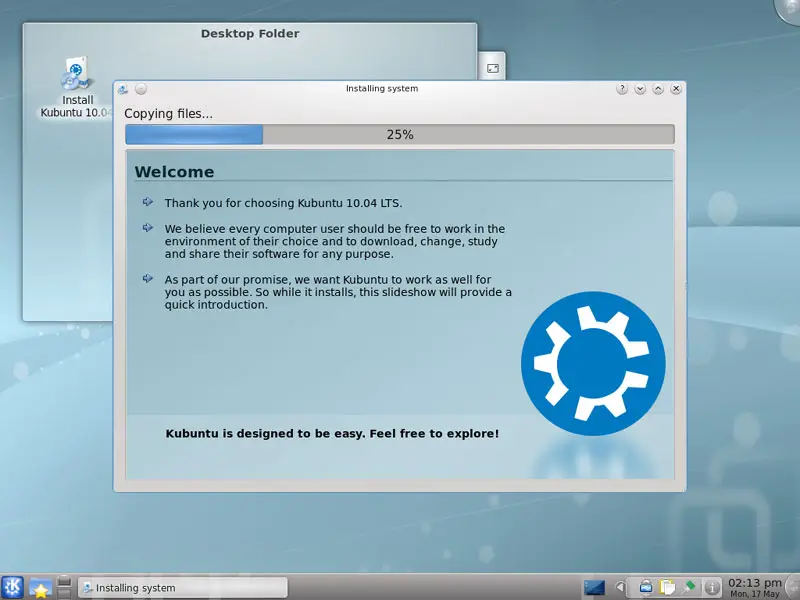Viewport: 800px width, 600px height.
Task: Open the network manager tray icon
Action: click(x=689, y=587)
